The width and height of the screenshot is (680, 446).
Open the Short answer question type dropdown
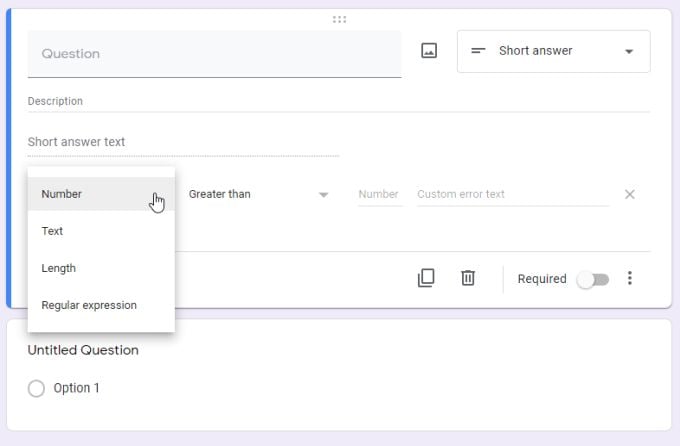tap(553, 51)
